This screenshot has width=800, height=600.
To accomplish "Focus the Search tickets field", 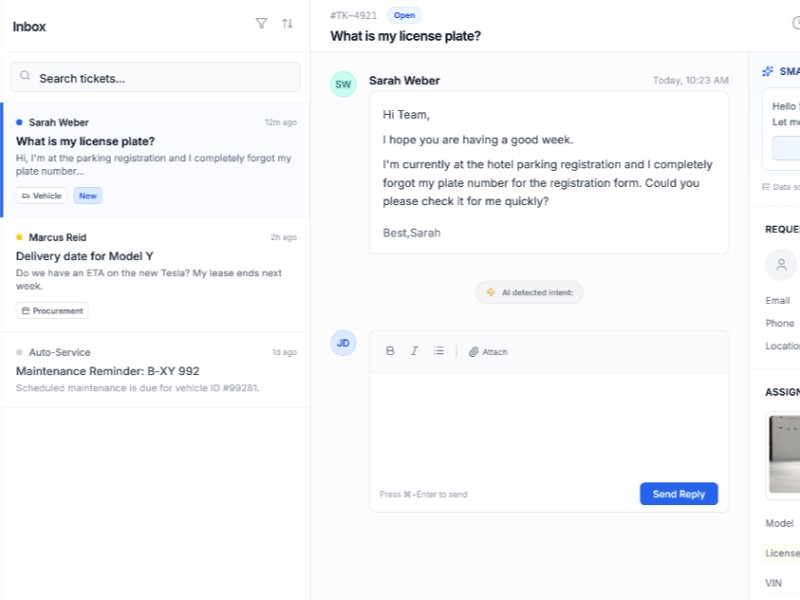I will (x=155, y=77).
